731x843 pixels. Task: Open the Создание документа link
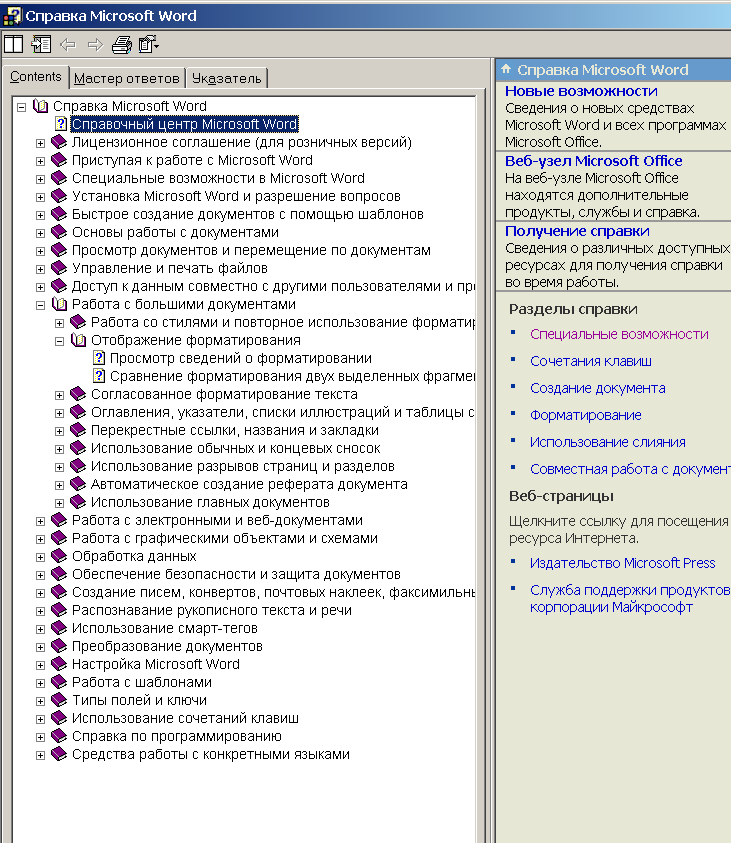(597, 388)
